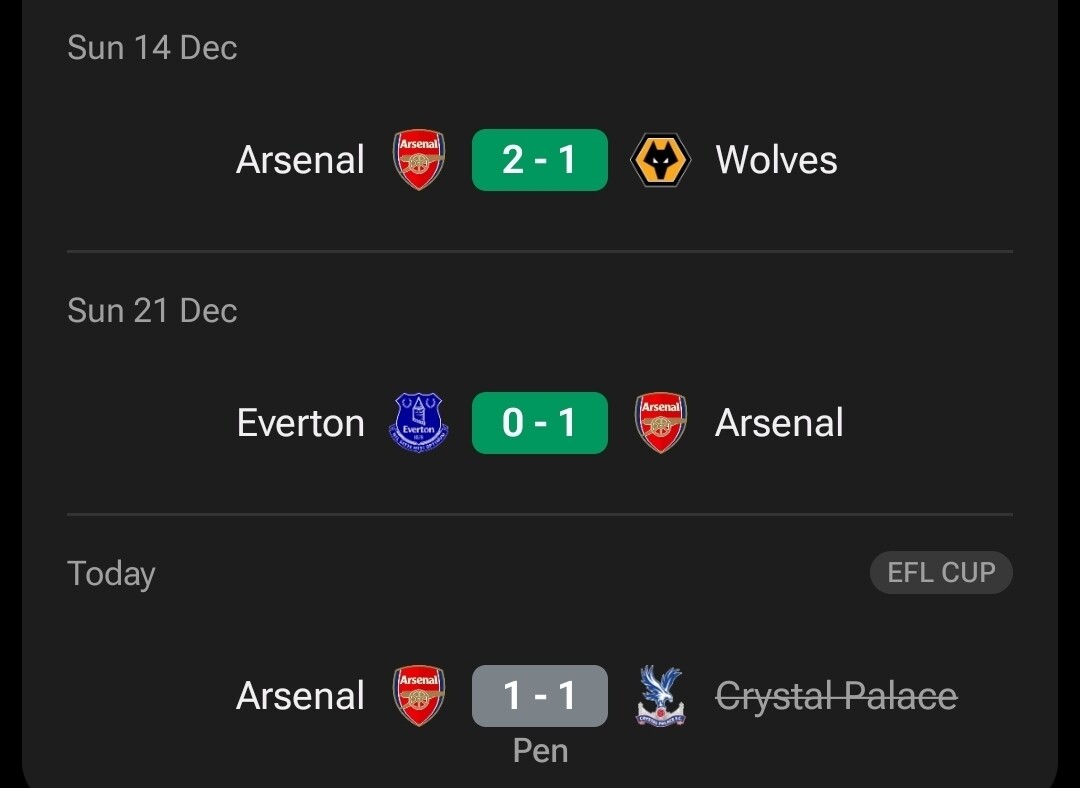Click the Sun 14 Dec date header

click(152, 48)
